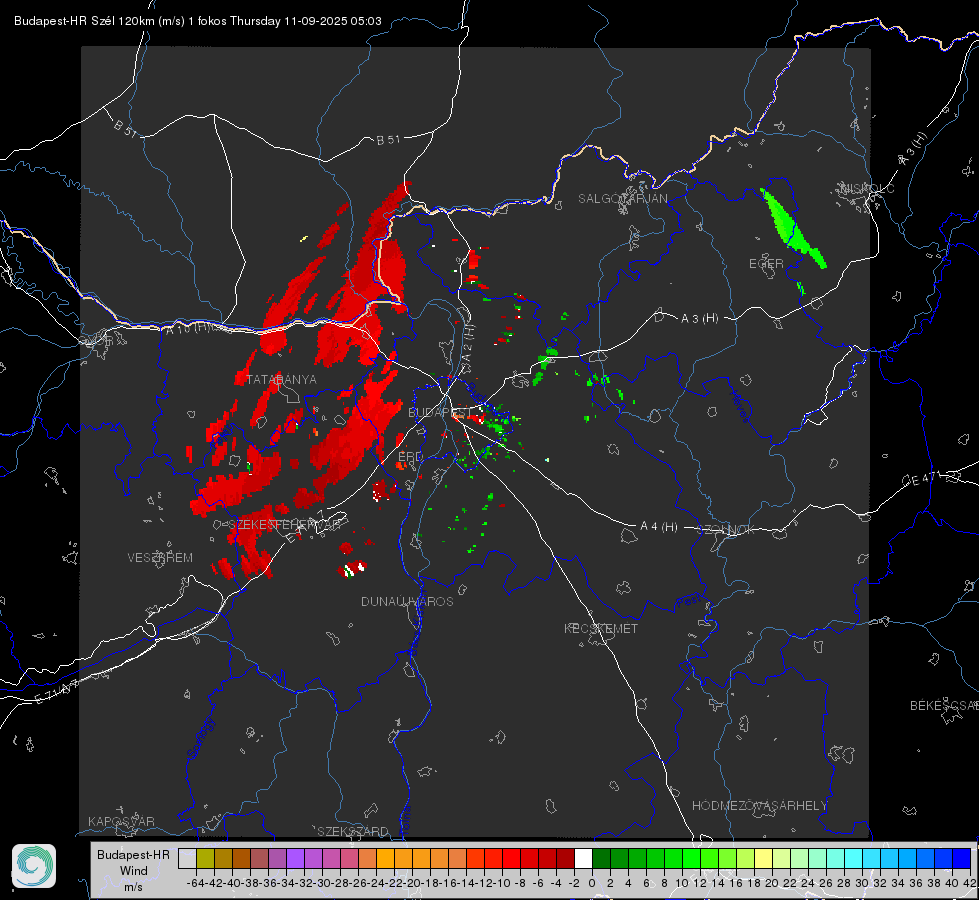Click the KECSKEMÉT city label
This screenshot has height=900, width=979.
pos(601,629)
